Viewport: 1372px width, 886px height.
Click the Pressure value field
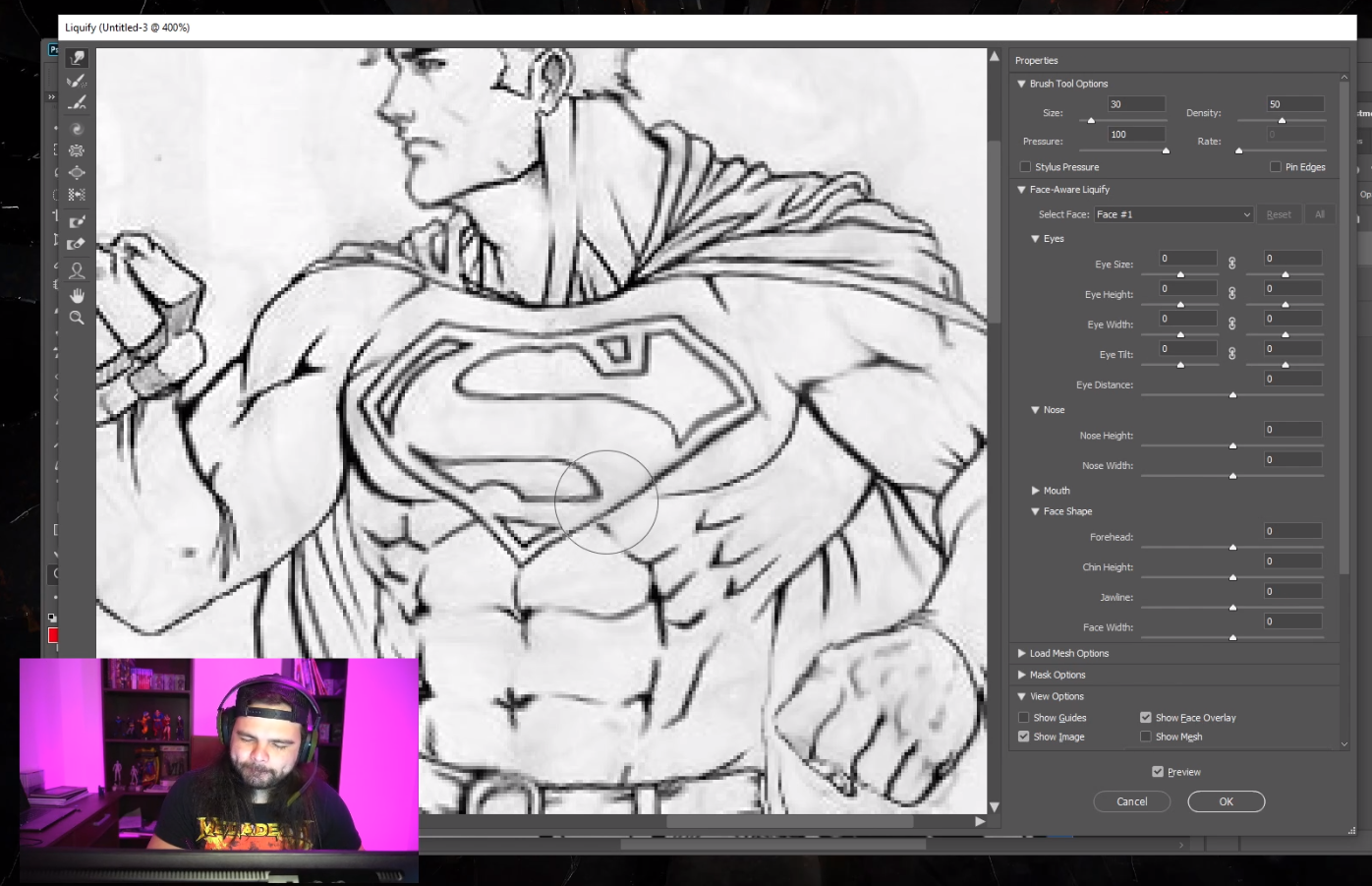point(1136,135)
